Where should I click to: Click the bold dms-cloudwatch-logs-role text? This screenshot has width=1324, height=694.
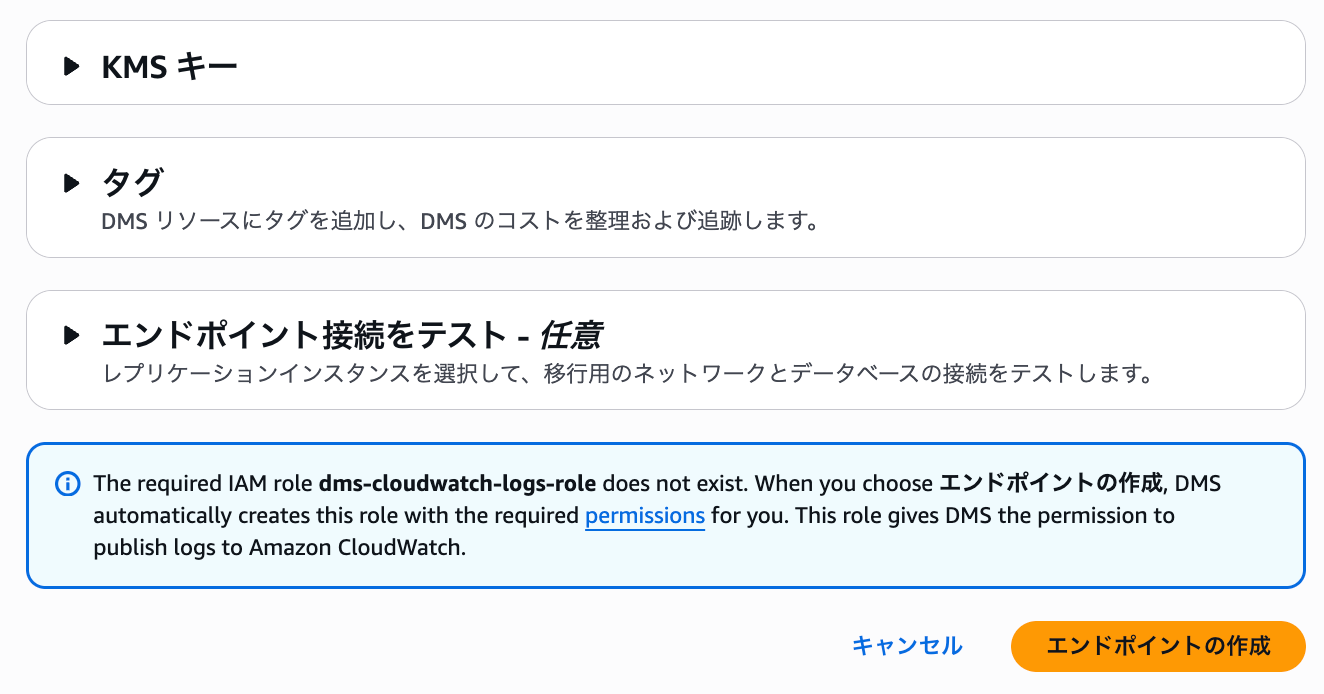pos(458,484)
